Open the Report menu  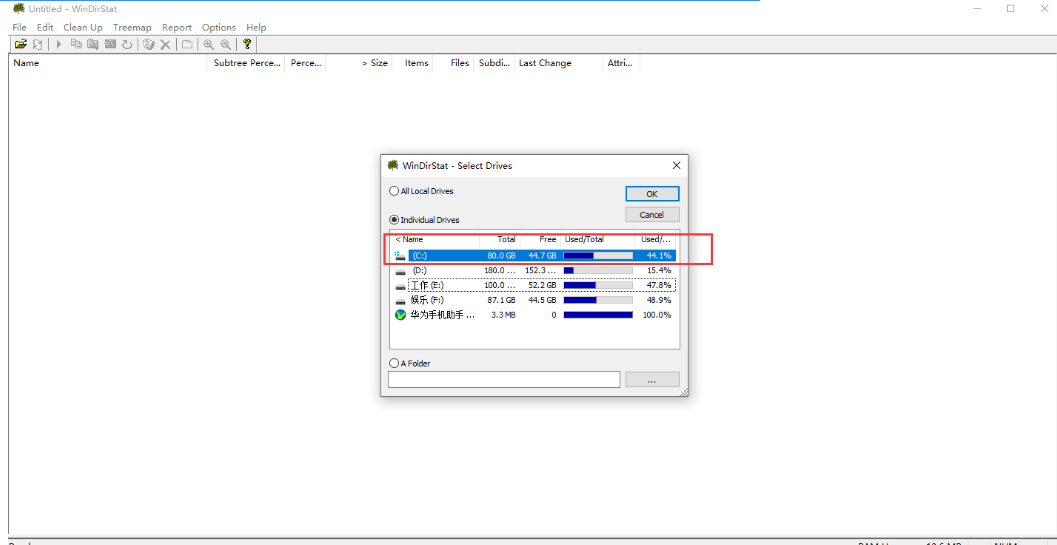click(177, 28)
